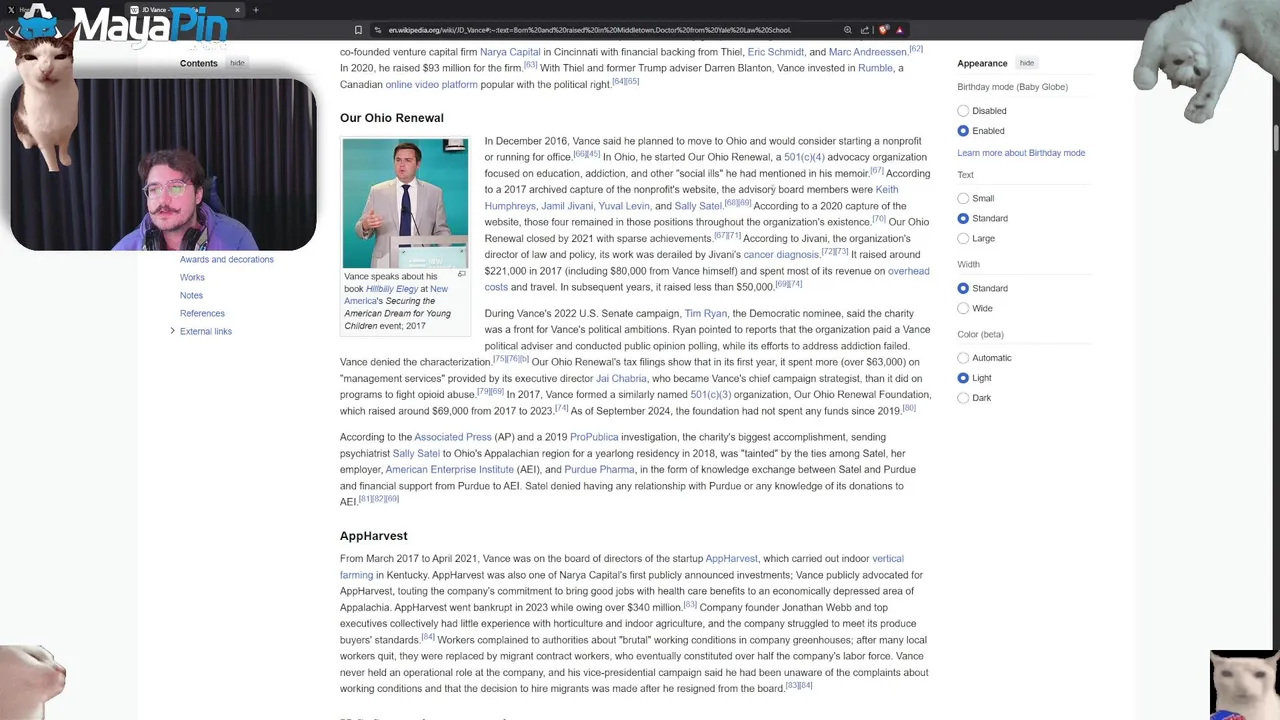The image size is (1280, 720).
Task: Open Learn more about Birthday mode link
Action: point(1021,153)
